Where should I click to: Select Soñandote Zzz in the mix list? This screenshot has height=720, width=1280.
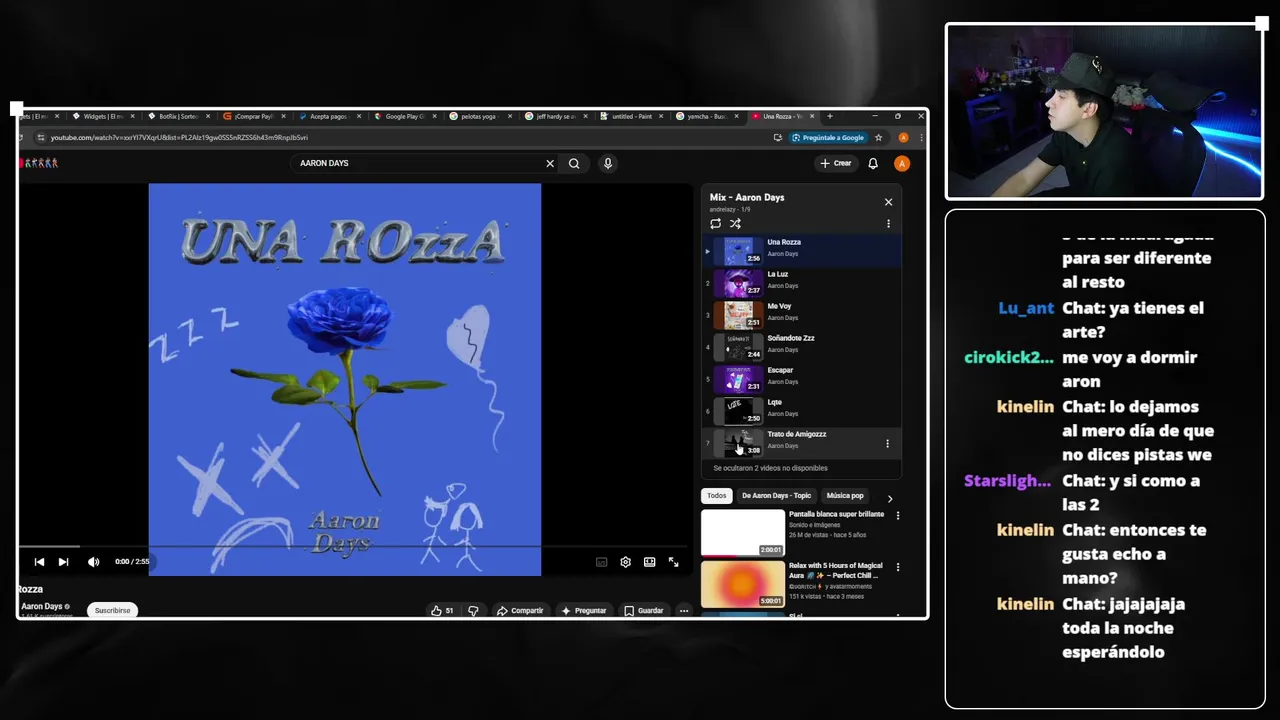[802, 346]
